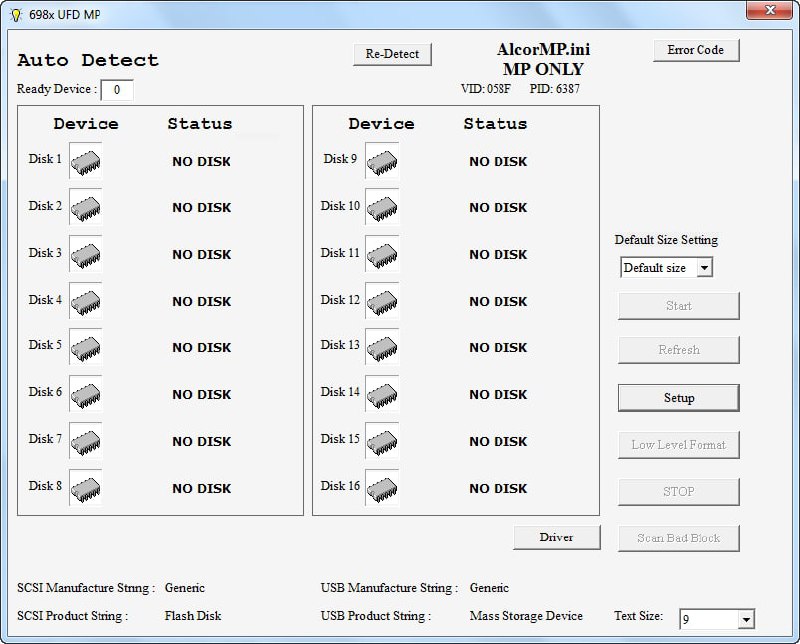
Task: Open the Error Code window
Action: [696, 50]
